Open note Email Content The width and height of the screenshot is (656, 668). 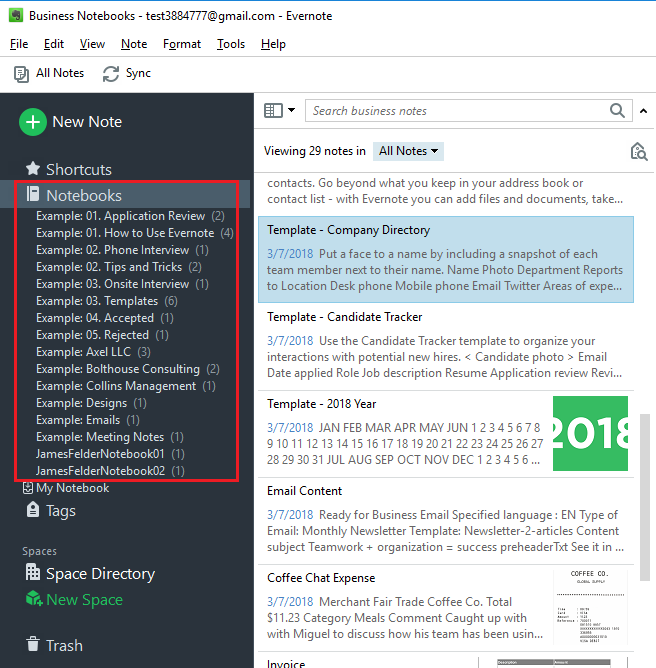(446, 521)
